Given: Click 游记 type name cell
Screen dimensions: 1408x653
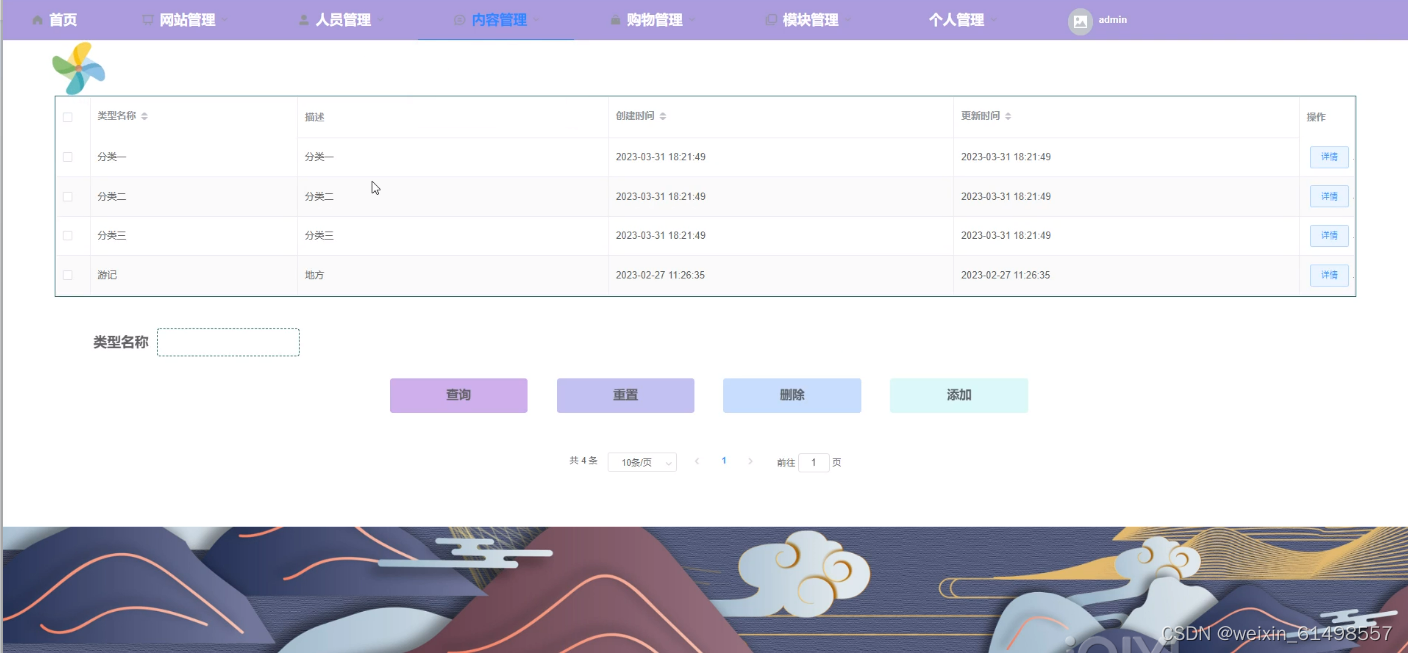Looking at the screenshot, I should (x=107, y=275).
